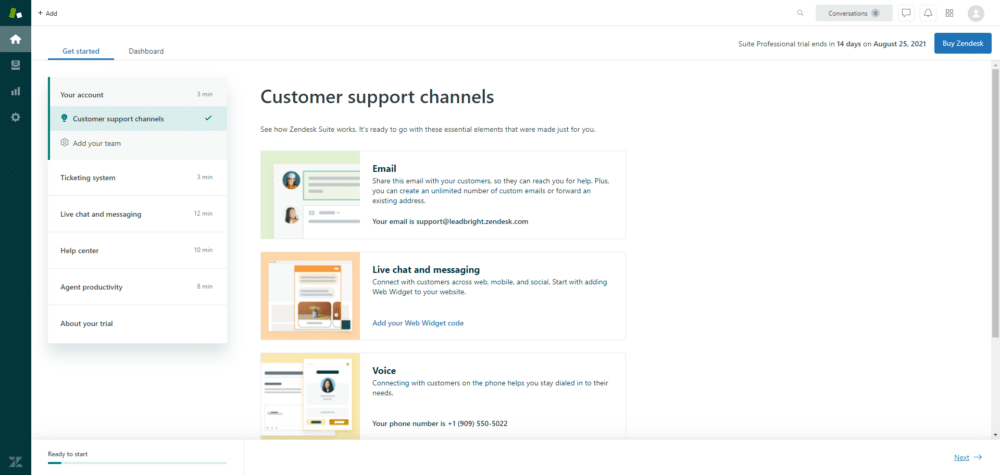Screen dimensions: 1000x475
Task: Click the Live chat and messaging illustration
Action: (311, 295)
